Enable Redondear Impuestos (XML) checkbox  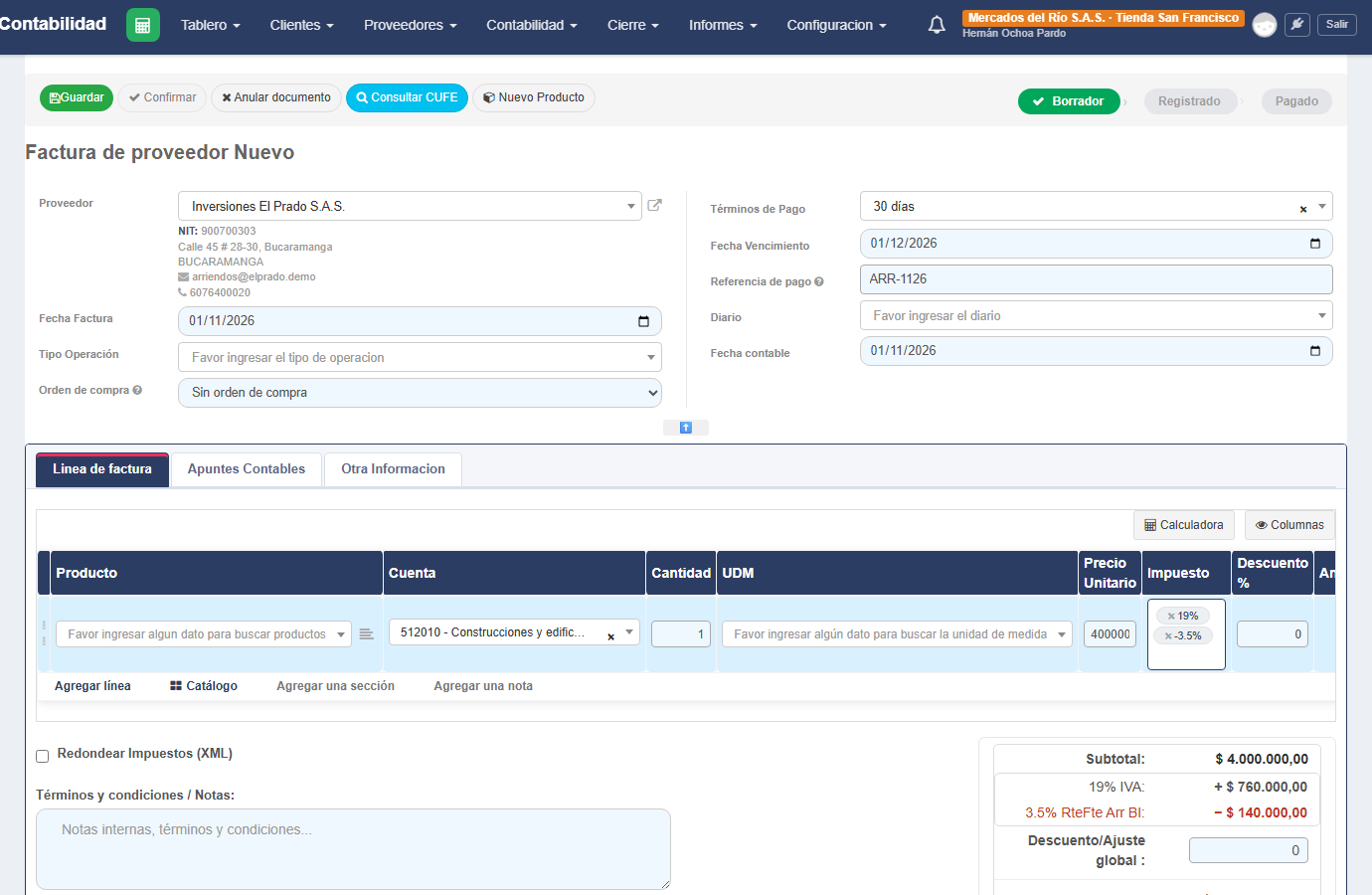click(x=43, y=756)
